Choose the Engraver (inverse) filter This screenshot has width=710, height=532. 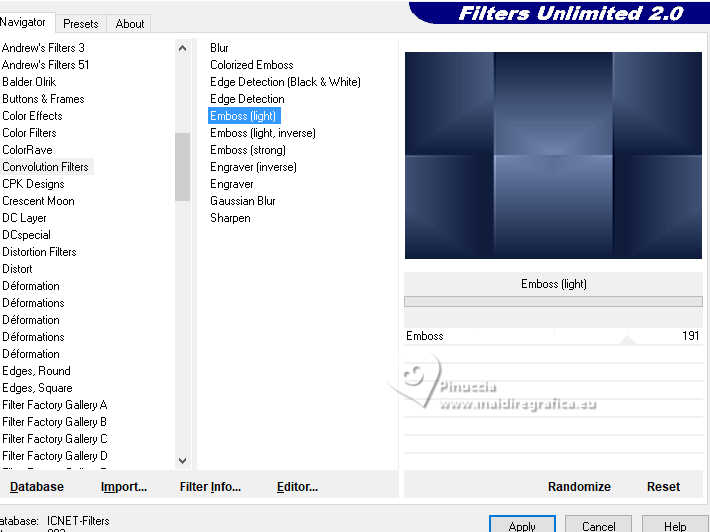pos(253,167)
